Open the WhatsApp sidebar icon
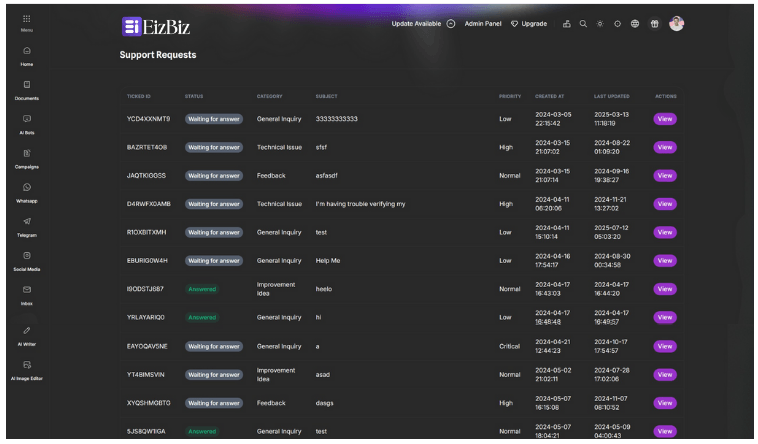The image size is (758, 444). click(26, 188)
